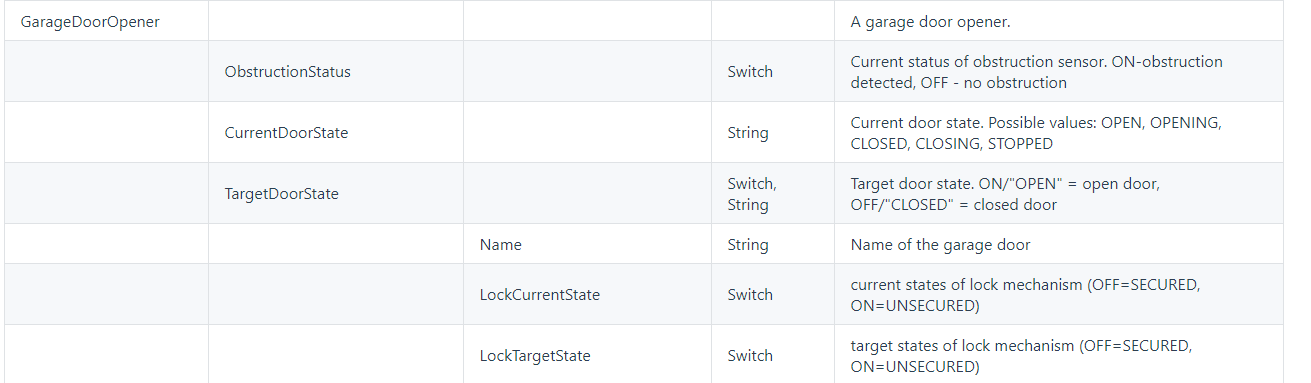Click the LockCurrentState characteristic cell
The image size is (1311, 383).
540,295
